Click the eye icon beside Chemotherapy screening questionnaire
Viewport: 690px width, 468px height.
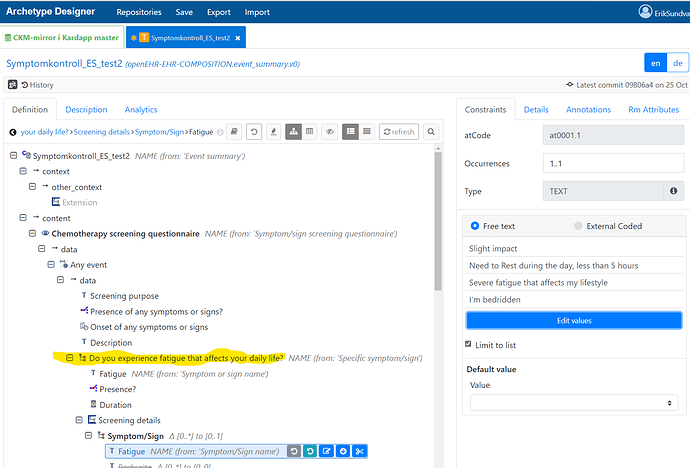(45, 233)
